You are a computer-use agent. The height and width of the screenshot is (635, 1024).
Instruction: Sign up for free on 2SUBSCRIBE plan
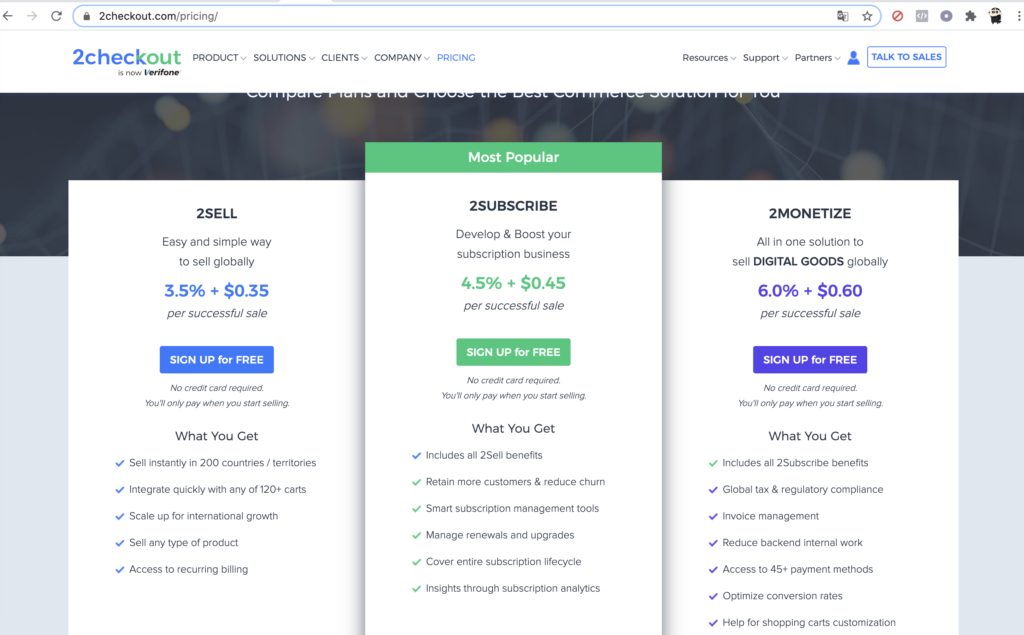(513, 352)
